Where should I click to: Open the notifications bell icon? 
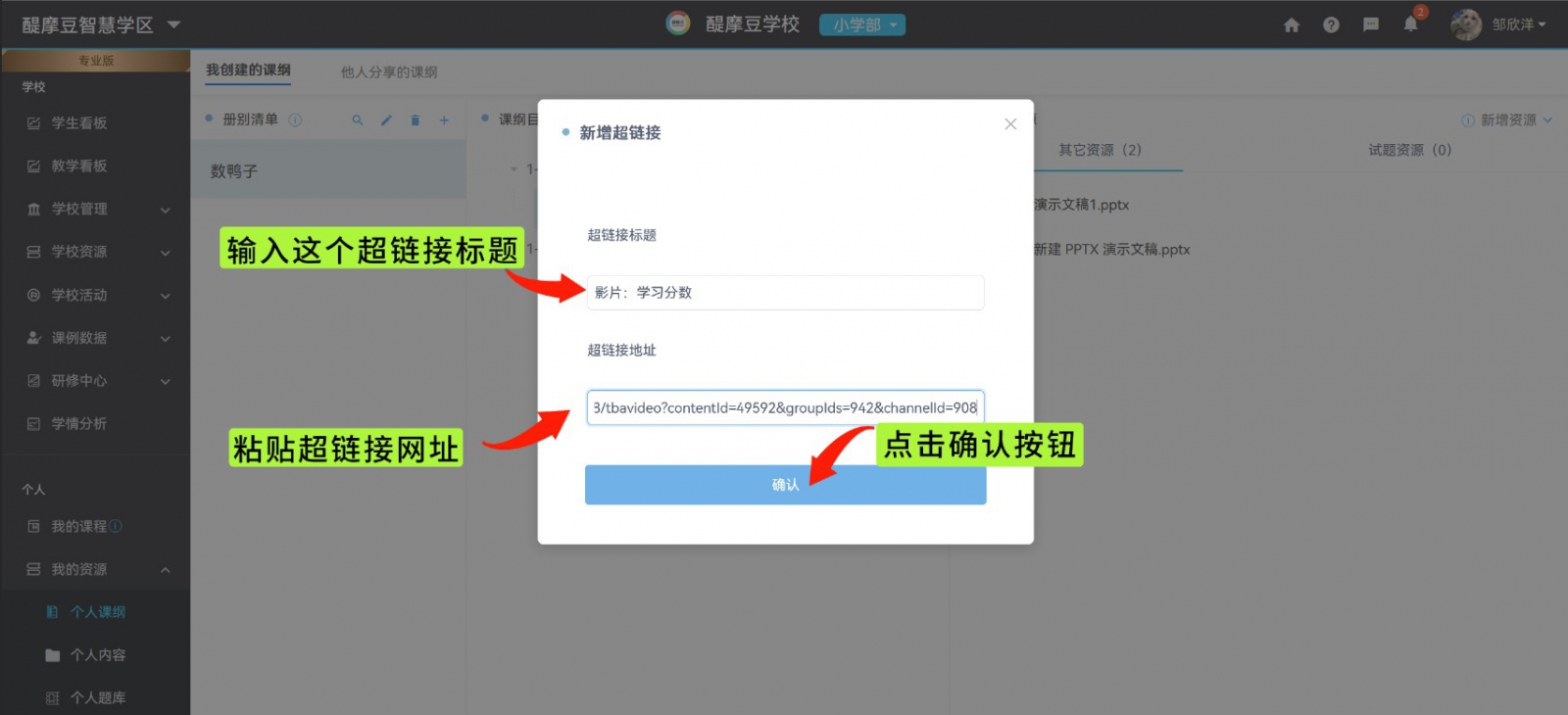(1410, 25)
